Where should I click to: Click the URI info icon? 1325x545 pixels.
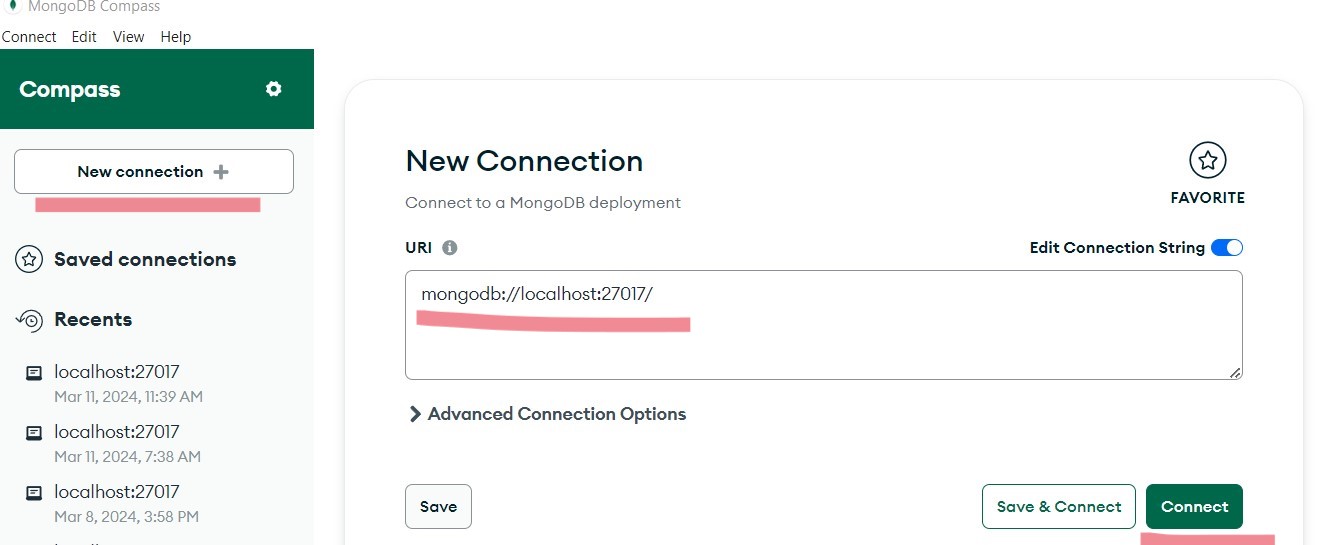point(449,248)
